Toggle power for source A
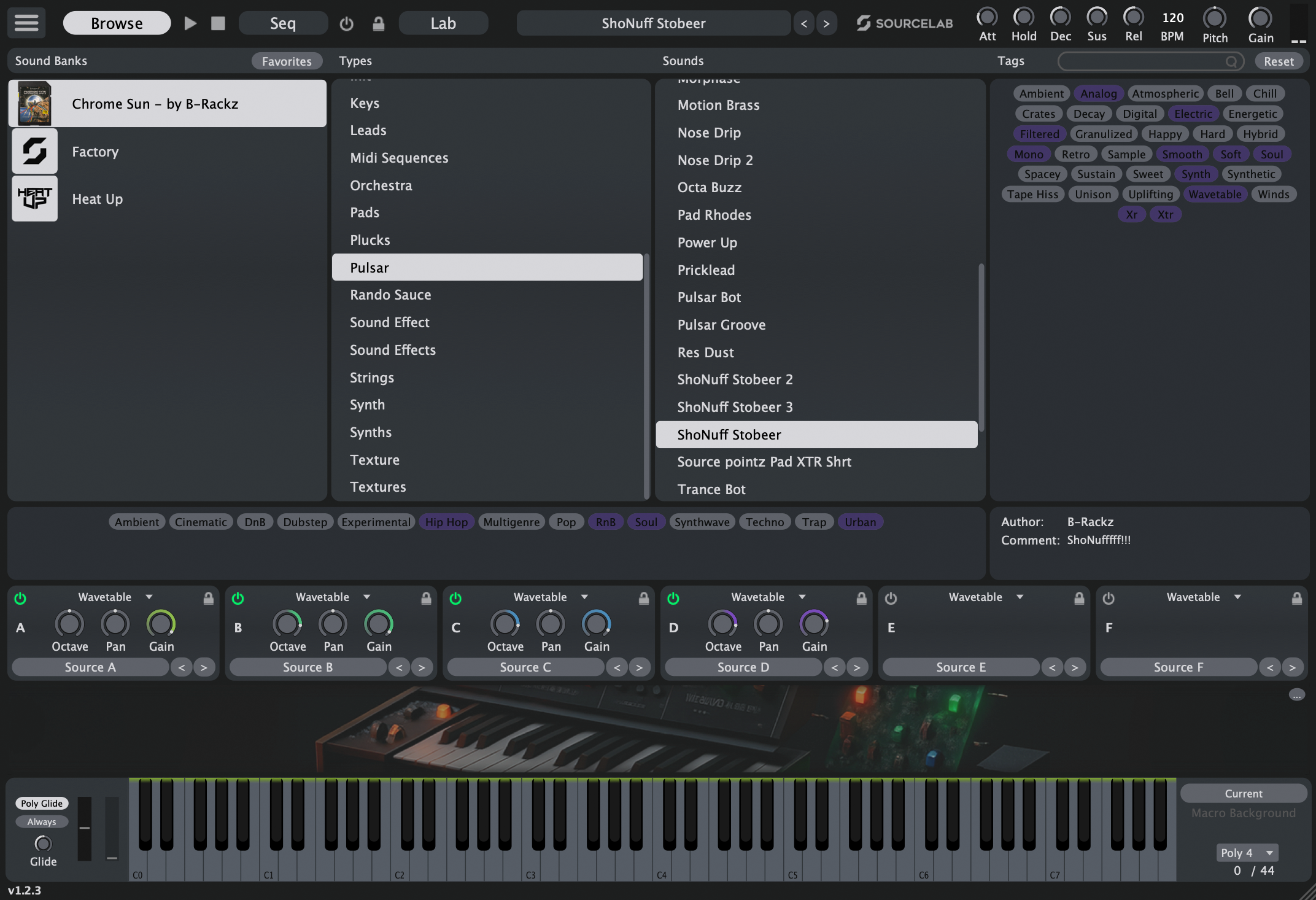Screen dimensions: 1316x900 tap(20, 598)
